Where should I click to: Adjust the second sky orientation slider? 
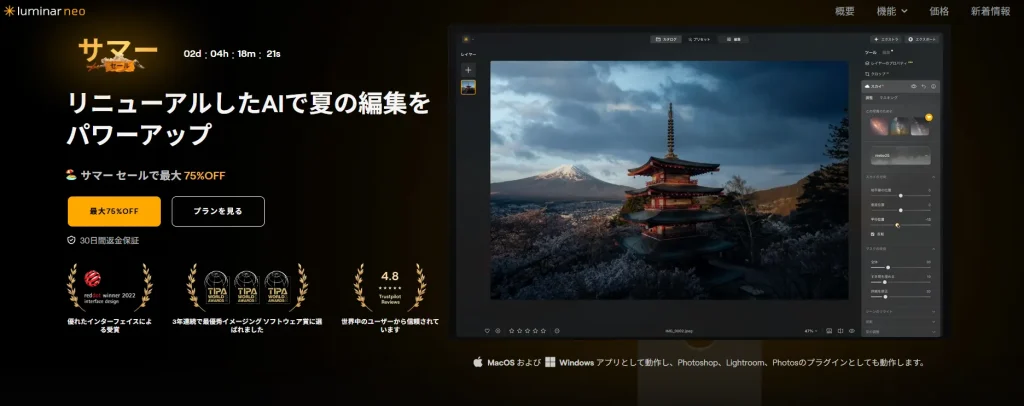(x=901, y=210)
